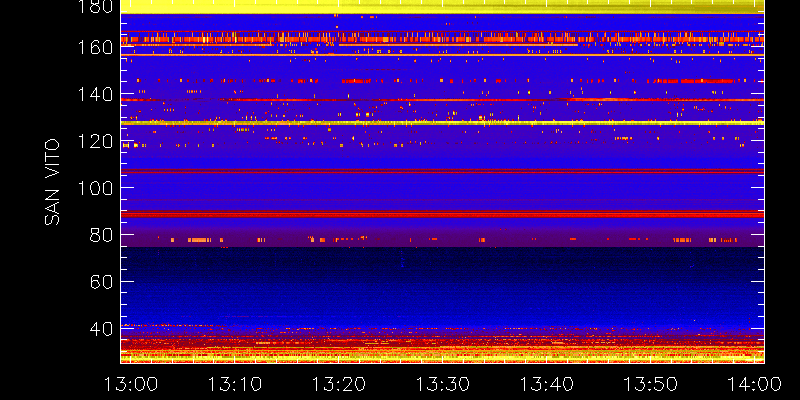Viewport: 800px width, 400px height.
Task: Click the 140 frequency axis label
Action: point(95,94)
